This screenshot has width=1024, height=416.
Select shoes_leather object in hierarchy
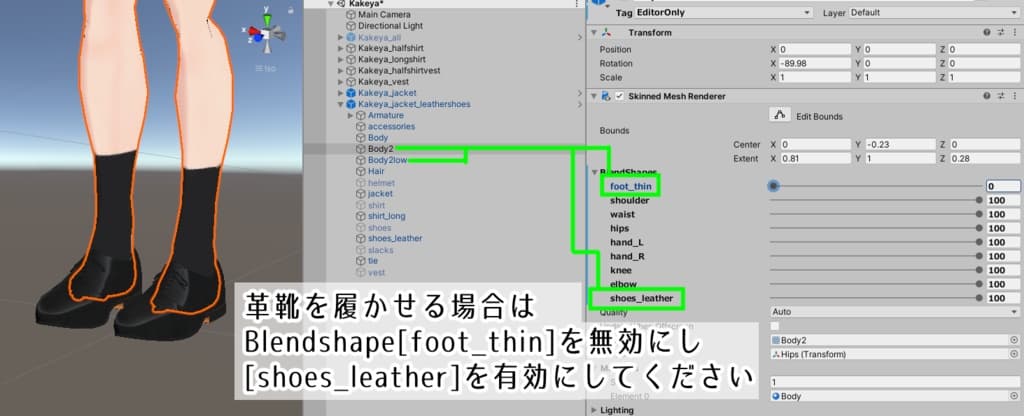(395, 239)
